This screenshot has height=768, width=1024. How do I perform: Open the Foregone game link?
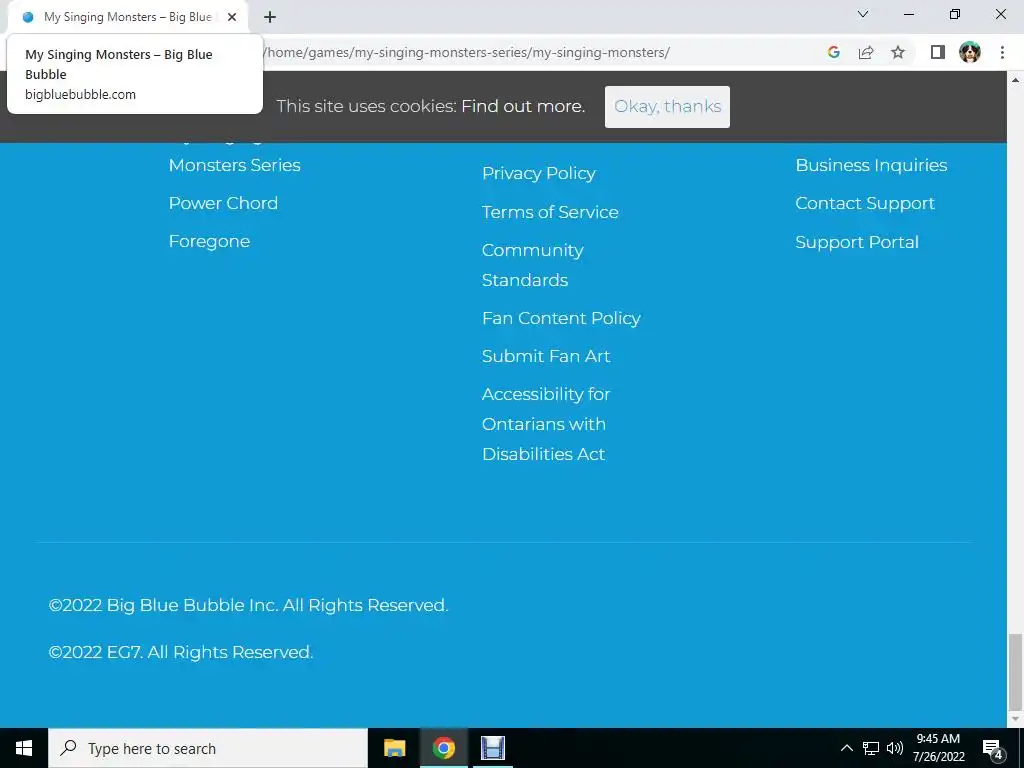209,242
